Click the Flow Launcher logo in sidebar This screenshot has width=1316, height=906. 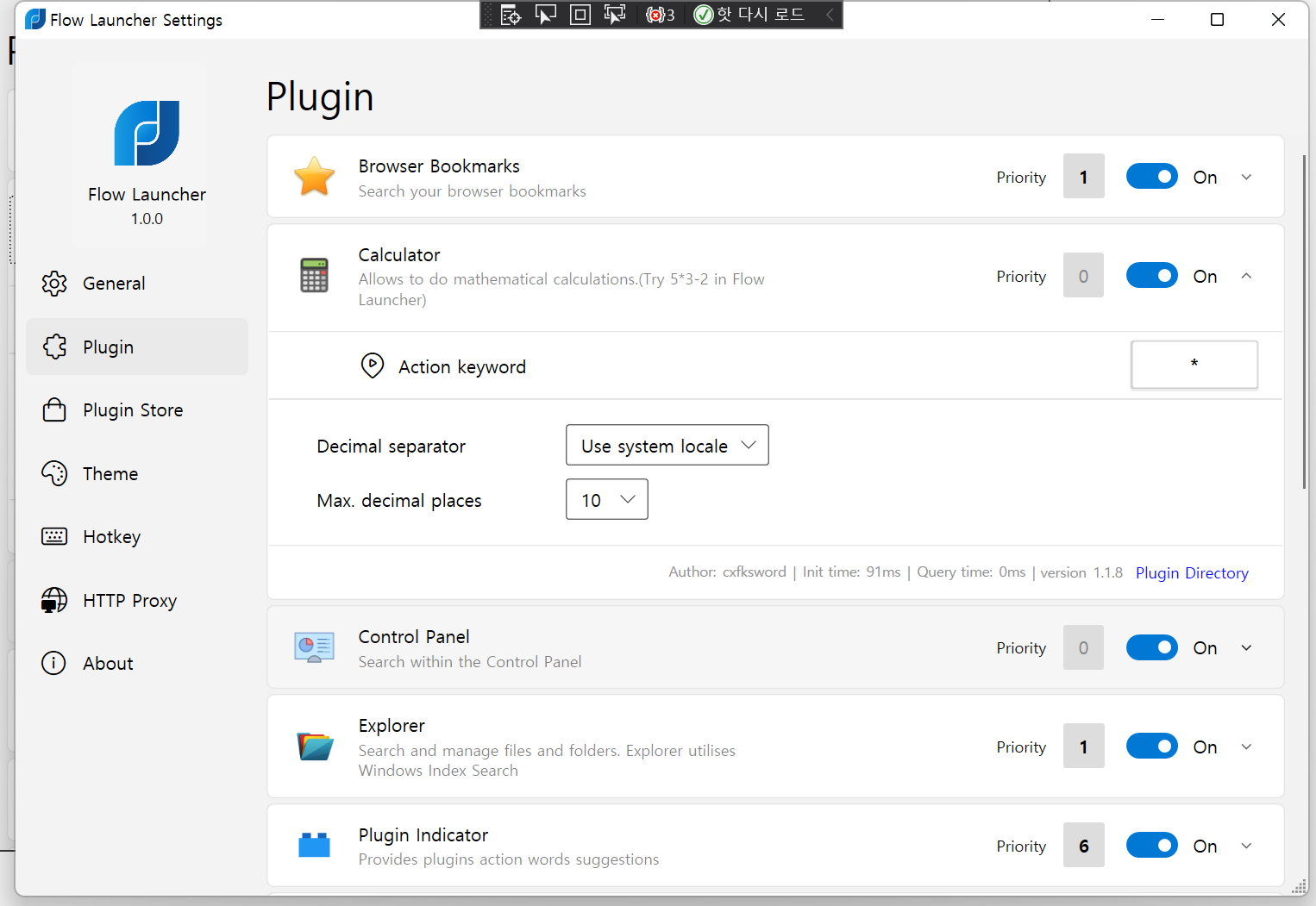click(x=147, y=133)
